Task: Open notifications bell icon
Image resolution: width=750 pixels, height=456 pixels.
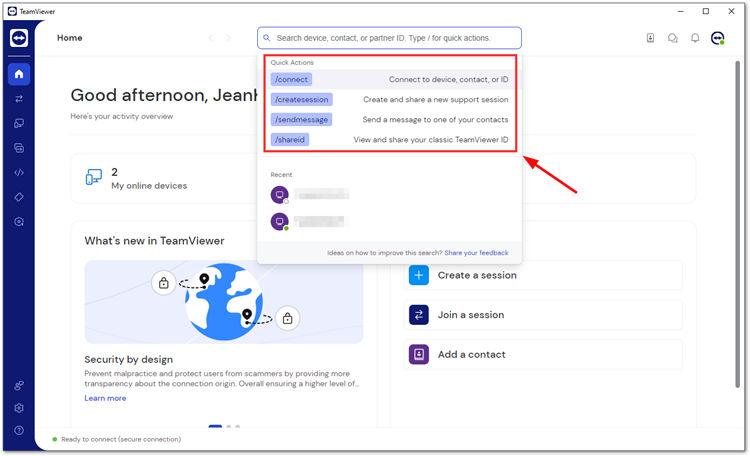Action: click(695, 38)
